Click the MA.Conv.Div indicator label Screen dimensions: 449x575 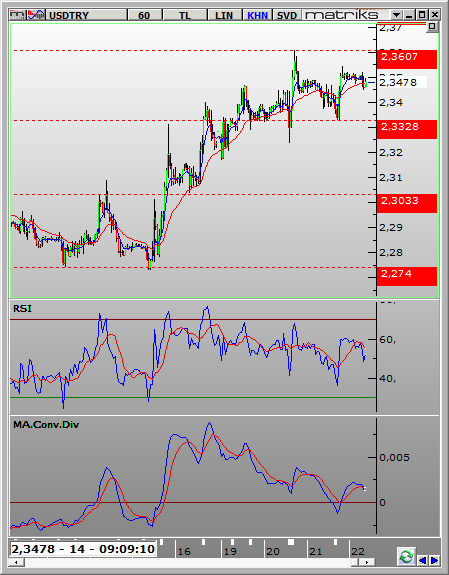tap(46, 425)
